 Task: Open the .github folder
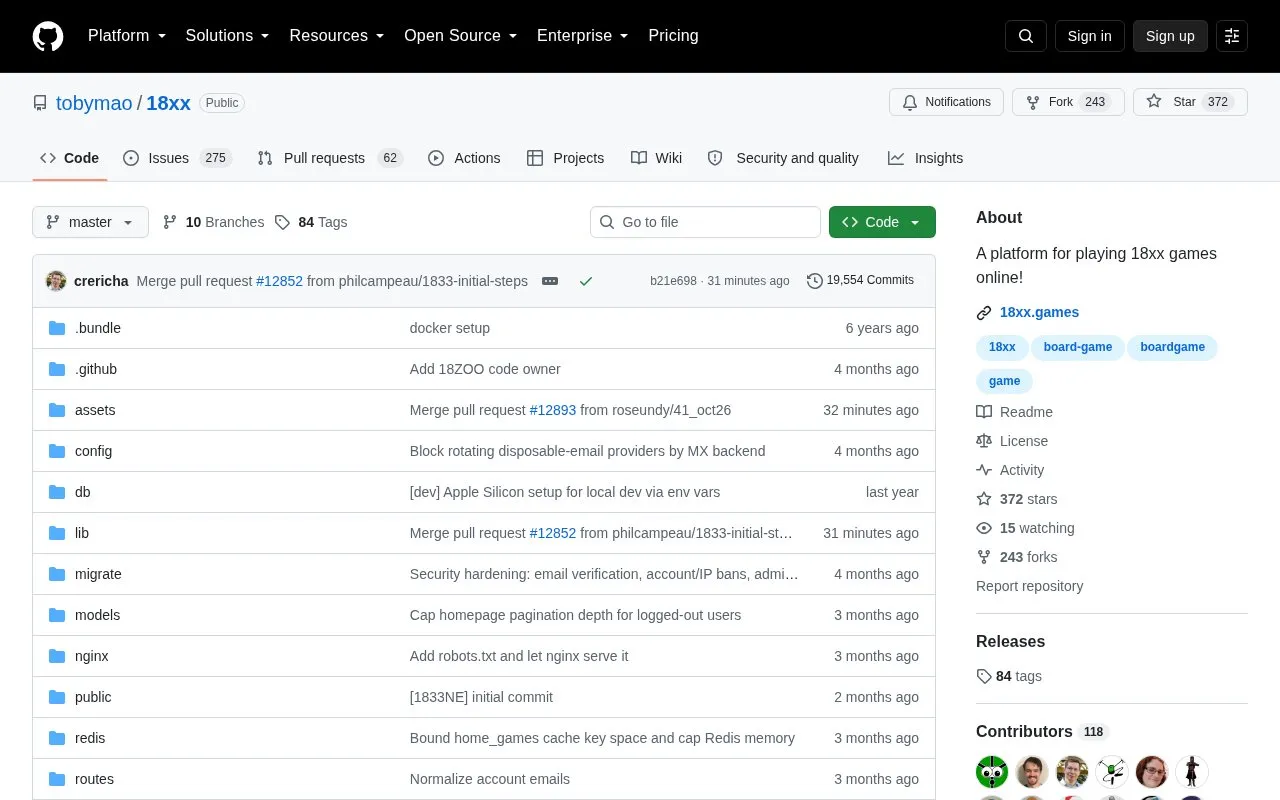tap(96, 369)
